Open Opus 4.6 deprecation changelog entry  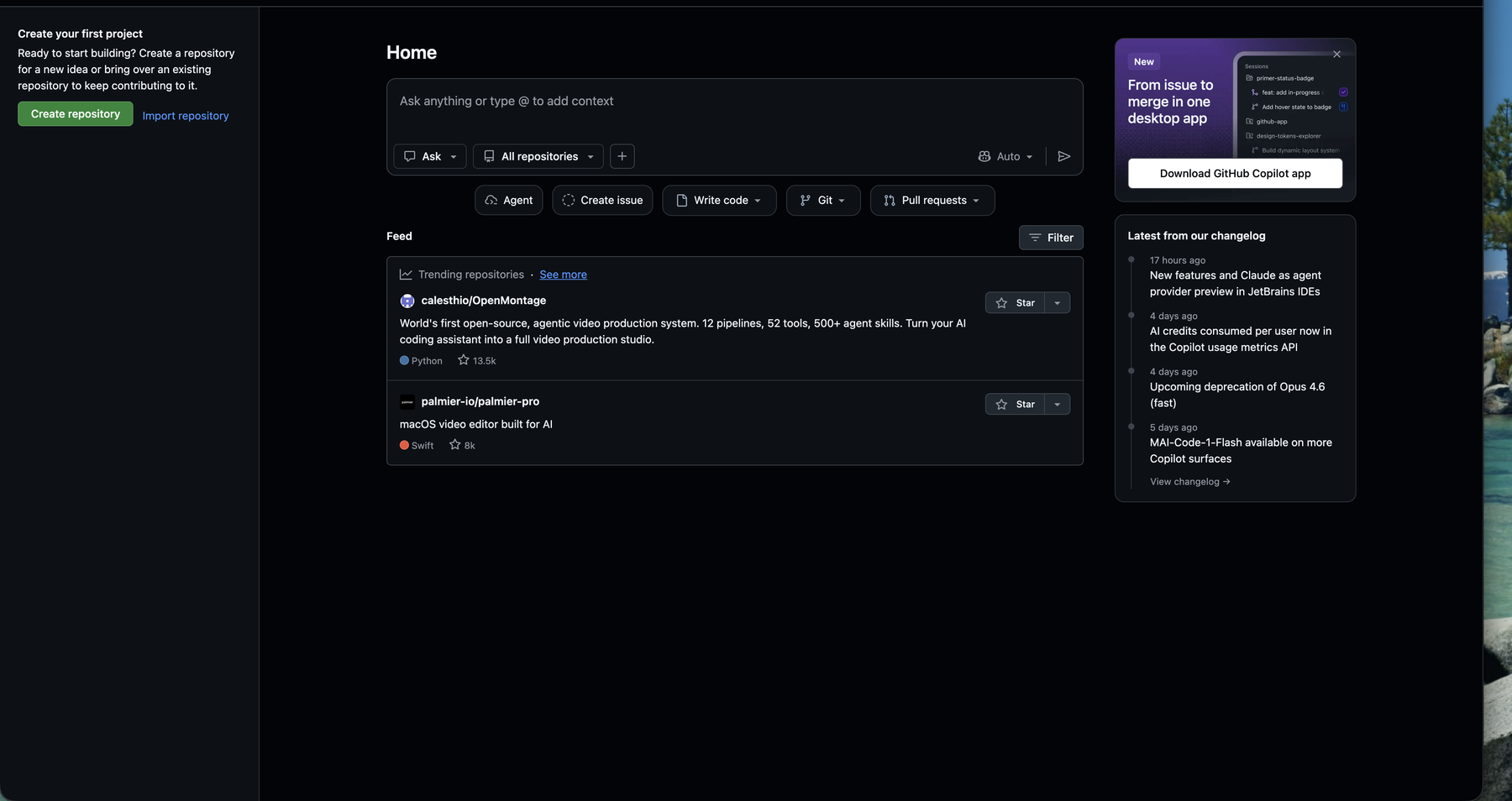1236,395
